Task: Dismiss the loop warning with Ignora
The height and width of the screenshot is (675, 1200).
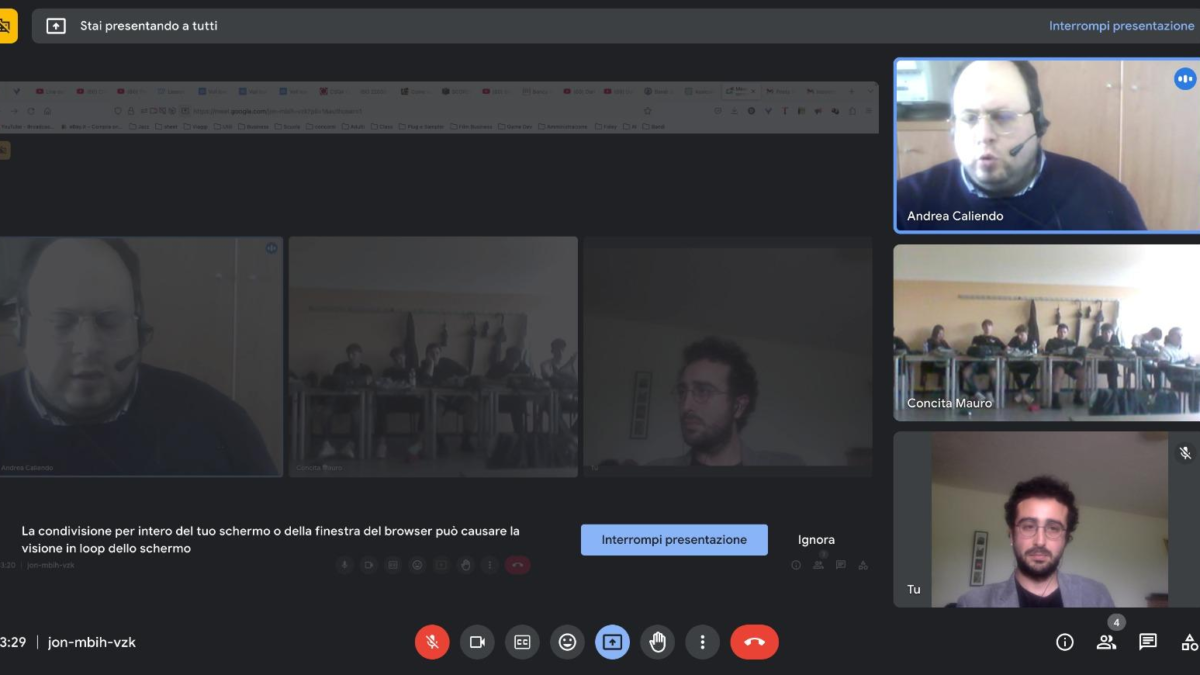Action: pos(816,540)
